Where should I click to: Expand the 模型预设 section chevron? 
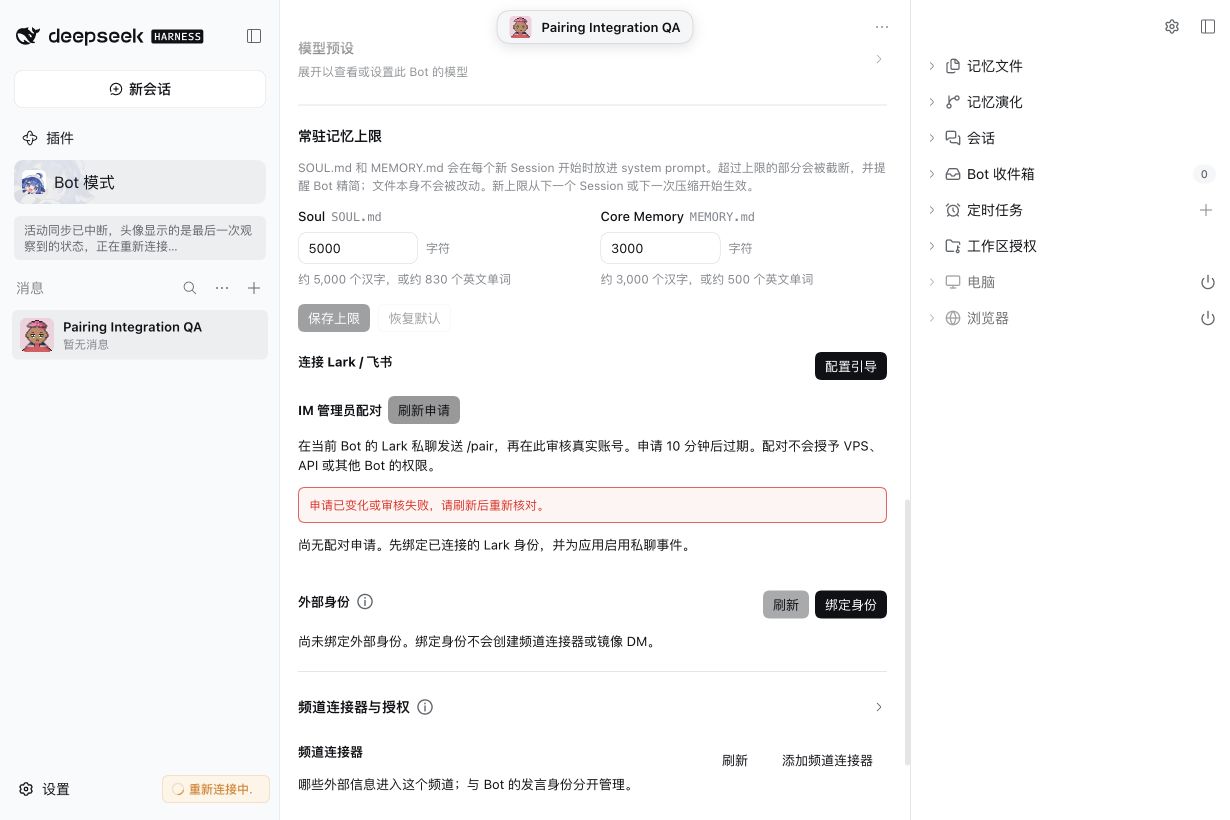click(x=879, y=59)
